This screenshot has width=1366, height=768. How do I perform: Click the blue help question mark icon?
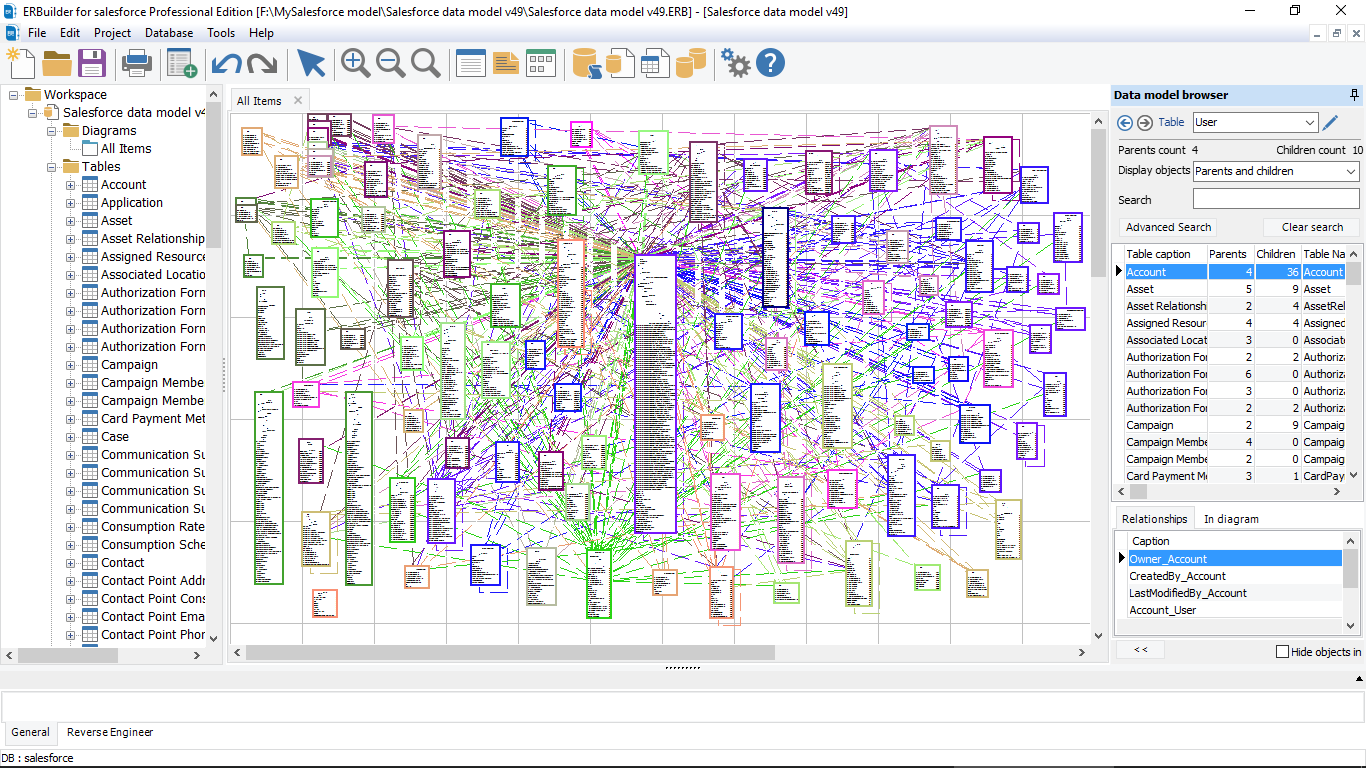tap(770, 63)
